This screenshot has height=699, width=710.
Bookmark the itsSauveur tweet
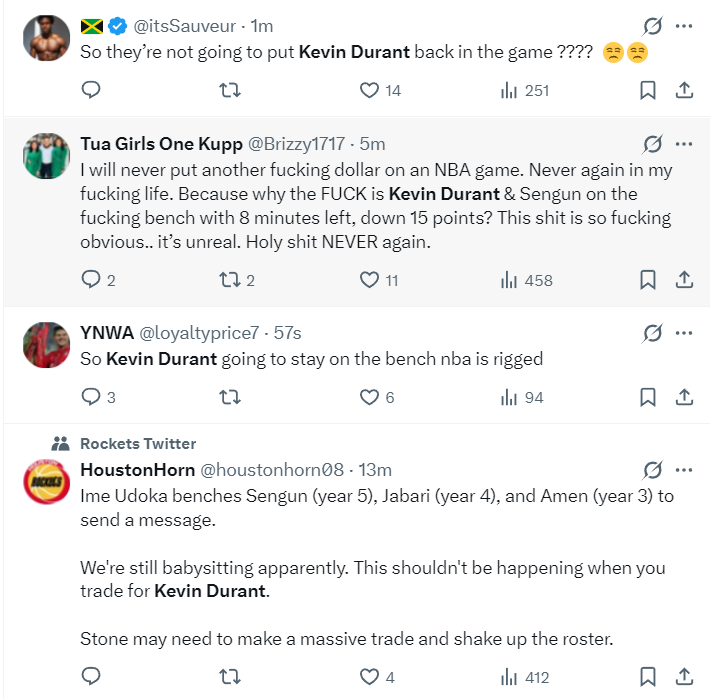tap(647, 91)
